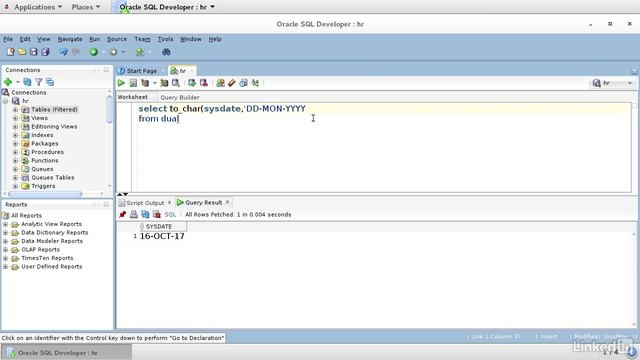Image resolution: width=640 pixels, height=360 pixels.
Task: Click the Rollback icon in worksheet toolbar
Action: tap(204, 83)
